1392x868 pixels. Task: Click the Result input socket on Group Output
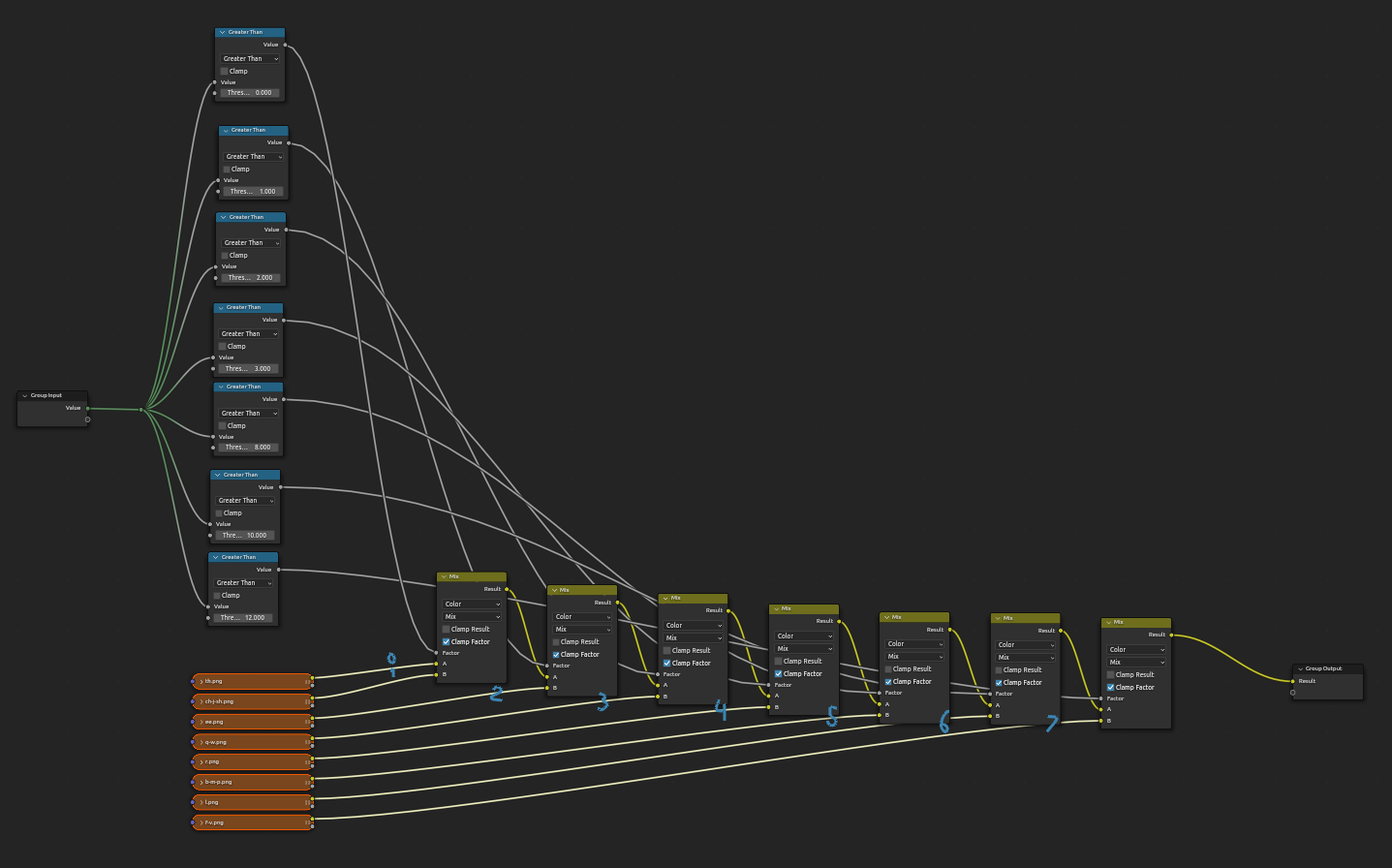(x=1292, y=682)
